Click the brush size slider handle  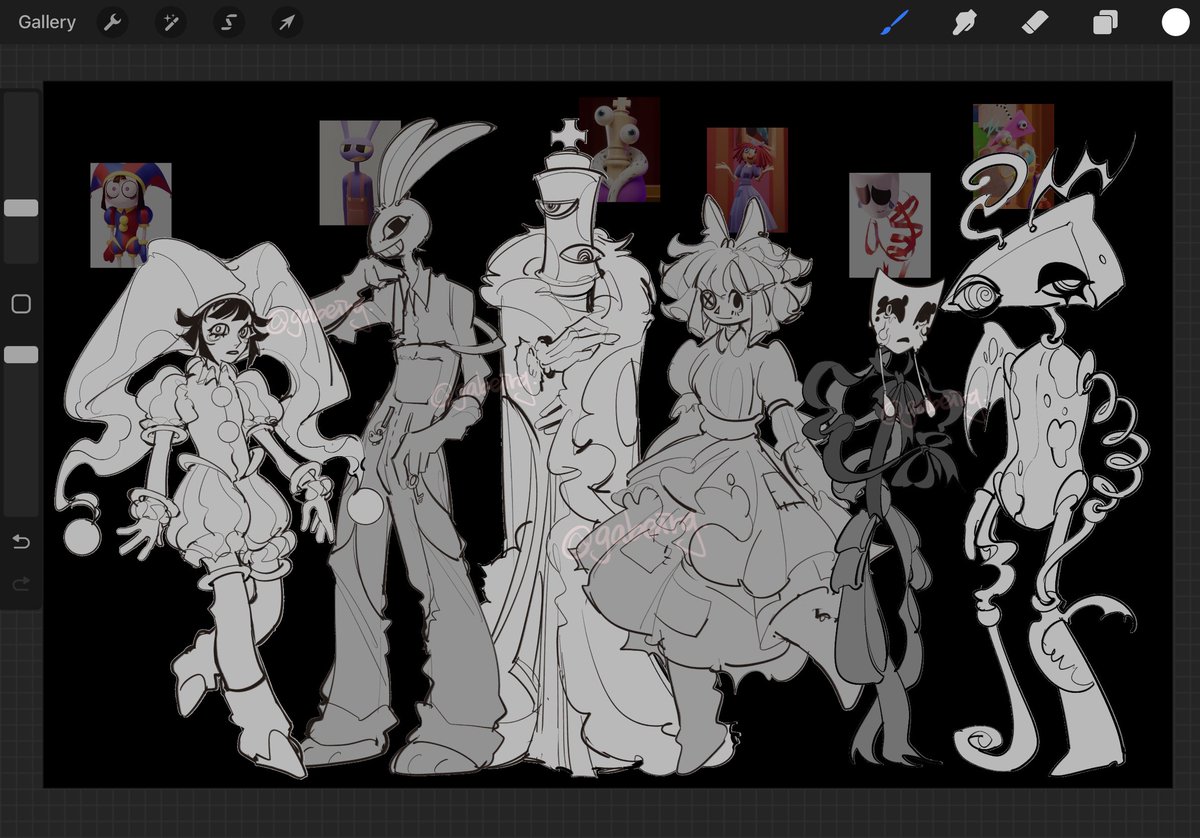21,208
